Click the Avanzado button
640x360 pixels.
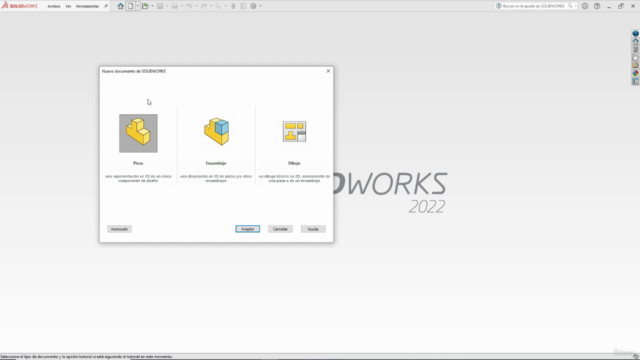[x=119, y=229]
